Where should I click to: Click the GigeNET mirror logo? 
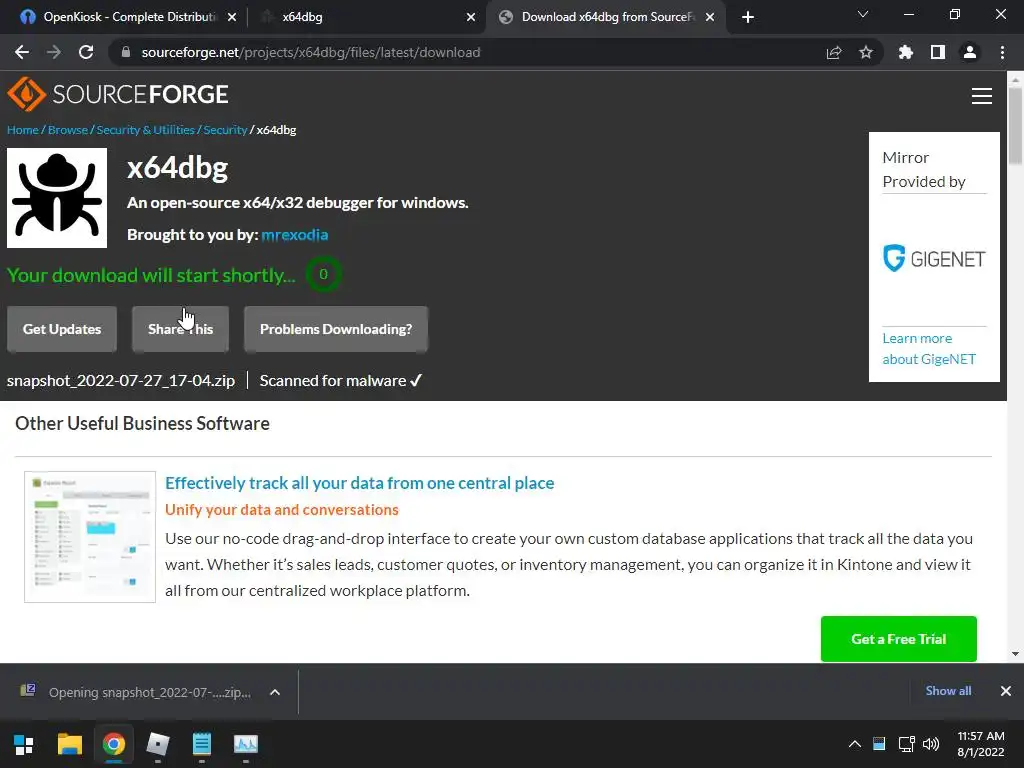coord(934,259)
